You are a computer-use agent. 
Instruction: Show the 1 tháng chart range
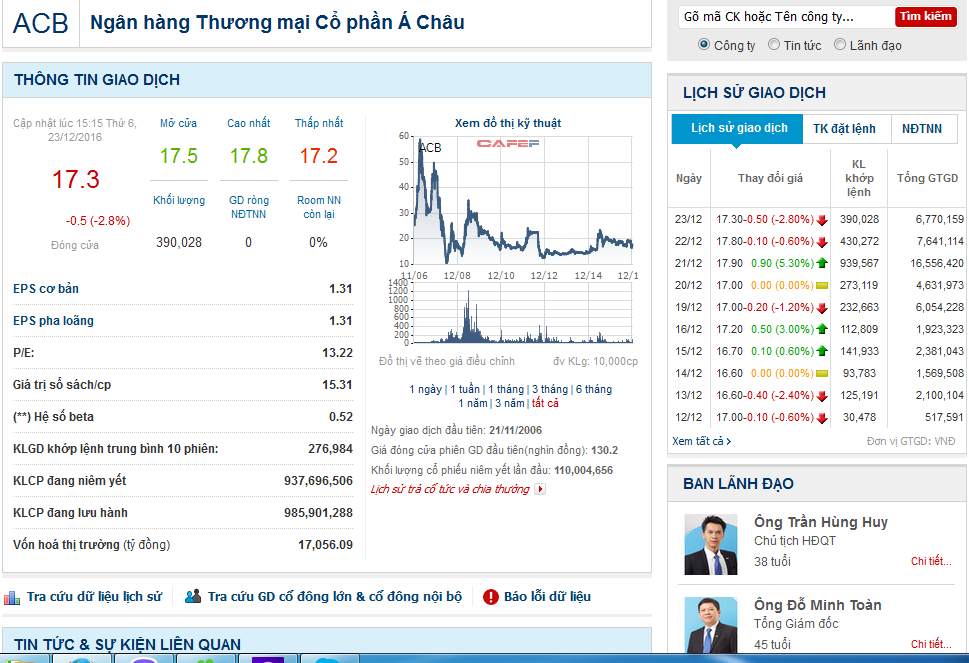click(x=506, y=389)
